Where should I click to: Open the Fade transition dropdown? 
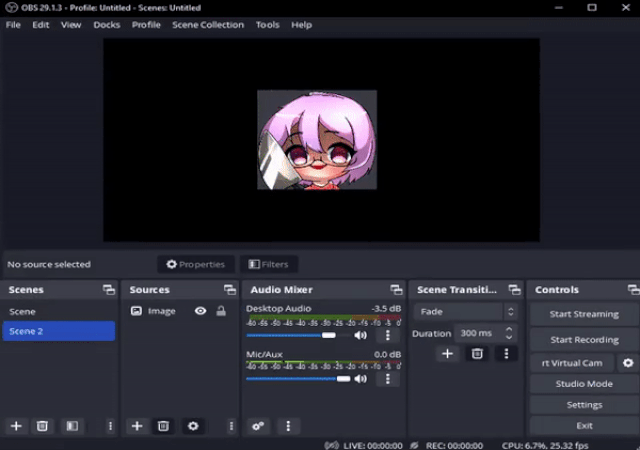[x=465, y=312]
